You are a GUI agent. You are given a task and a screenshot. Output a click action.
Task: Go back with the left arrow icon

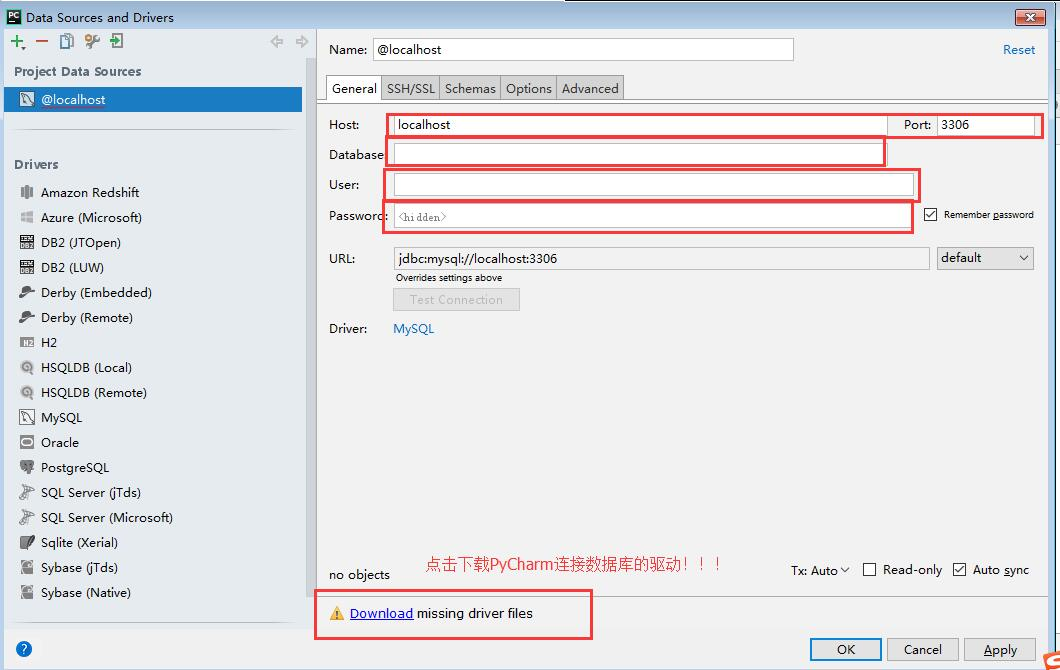[x=276, y=42]
